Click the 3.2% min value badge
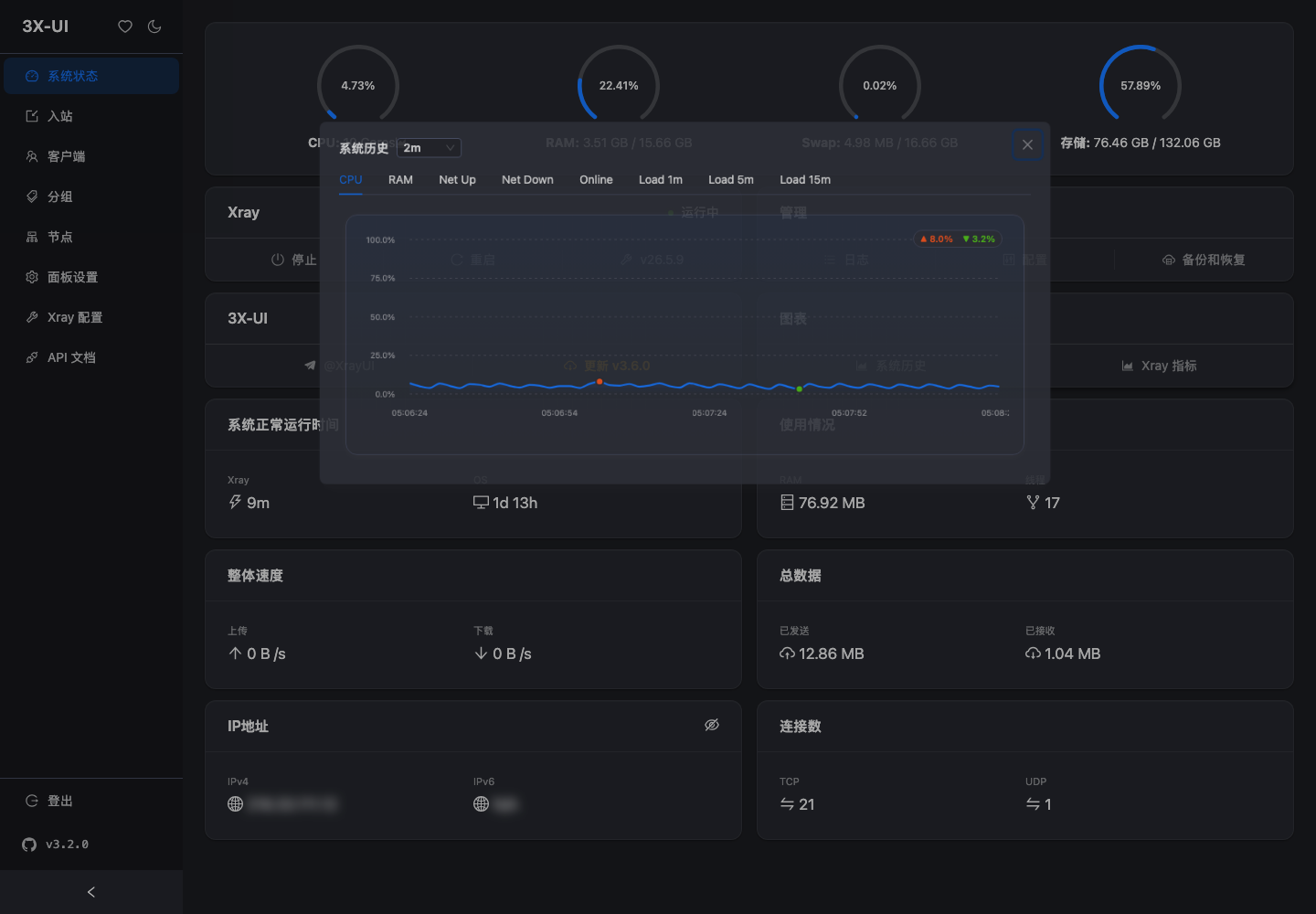The image size is (1316, 914). coord(979,239)
